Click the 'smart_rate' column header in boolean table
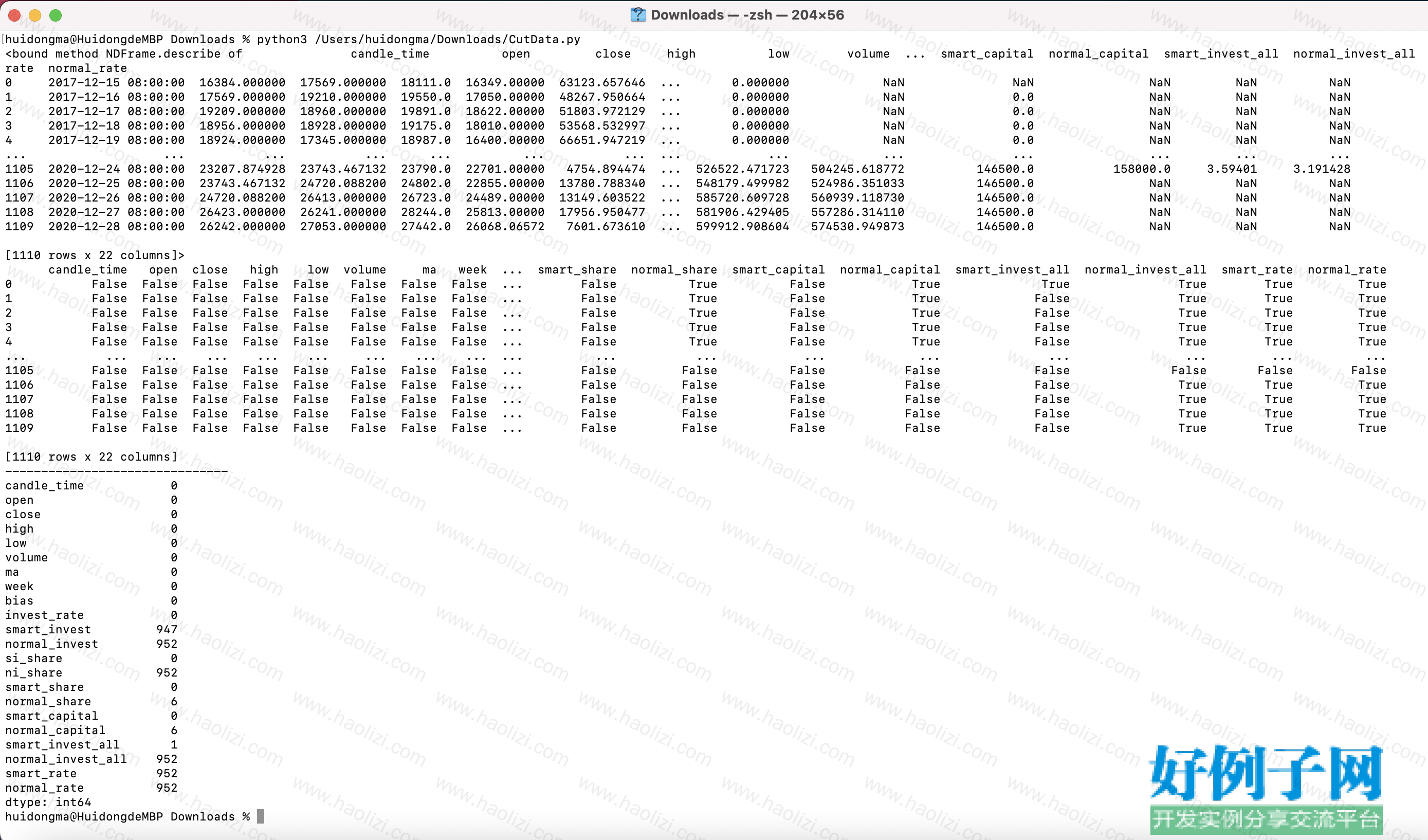Image resolution: width=1428 pixels, height=840 pixels. [1257, 270]
